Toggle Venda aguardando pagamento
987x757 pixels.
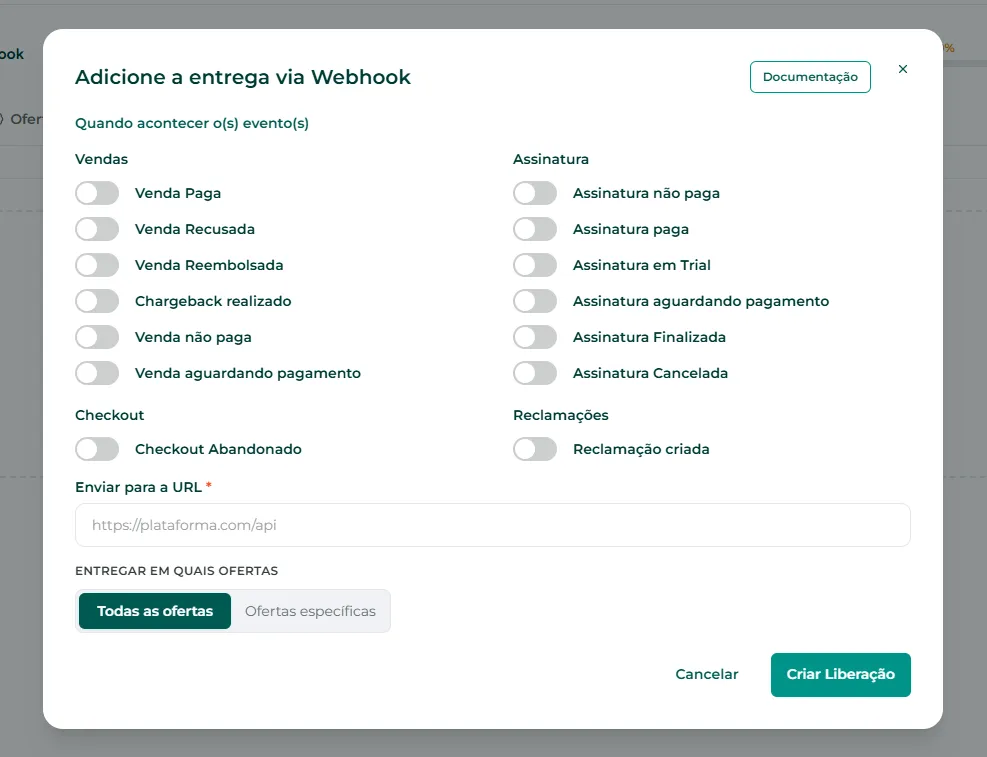tap(97, 373)
